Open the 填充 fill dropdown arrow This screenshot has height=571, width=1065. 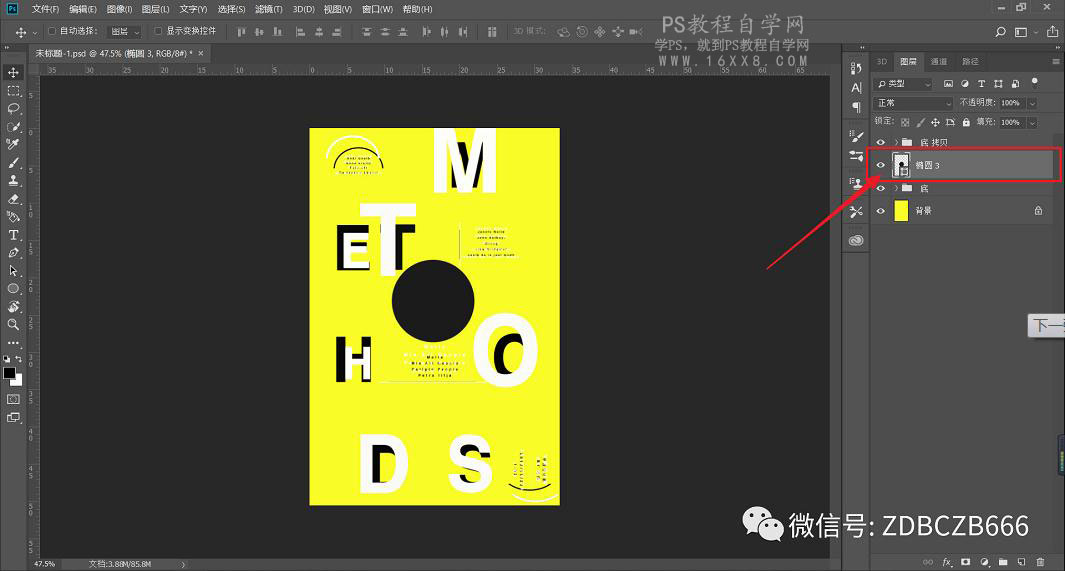pos(1032,122)
